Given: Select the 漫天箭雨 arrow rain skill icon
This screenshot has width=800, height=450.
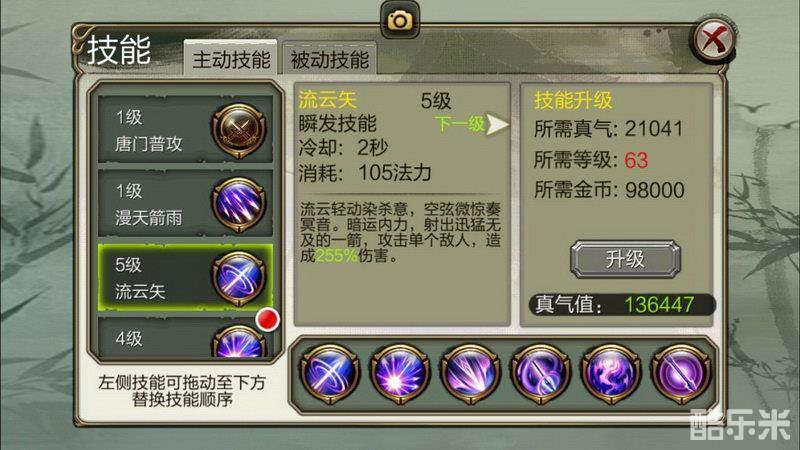Looking at the screenshot, I should tap(239, 204).
